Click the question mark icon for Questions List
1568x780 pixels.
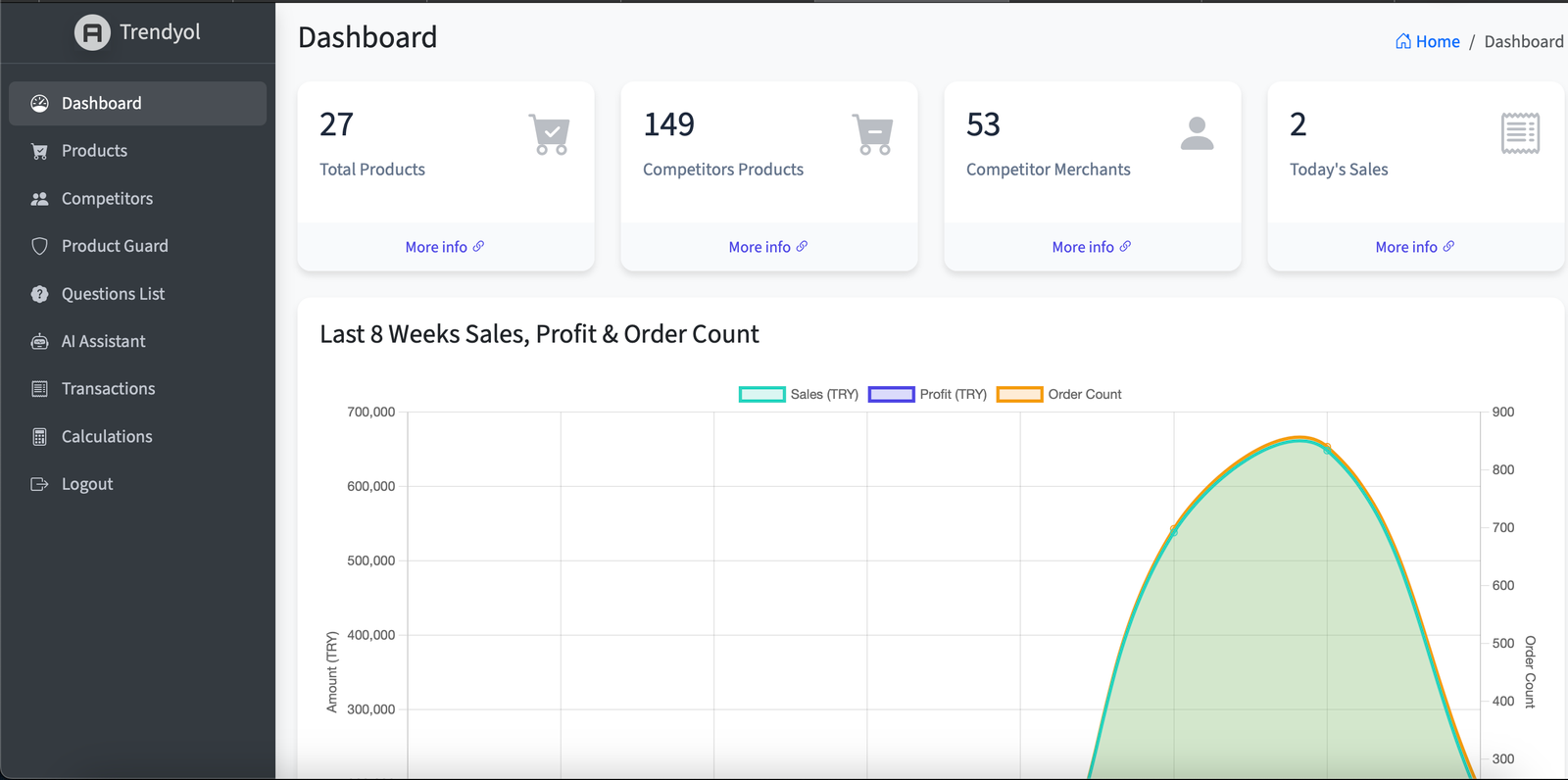point(39,294)
